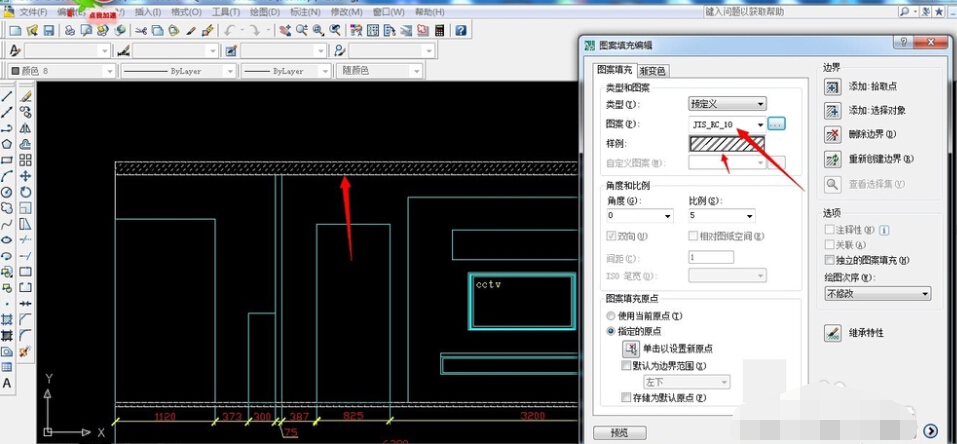
Task: Click Add: Pick Points icon (添加:拾取点)
Action: 833,87
